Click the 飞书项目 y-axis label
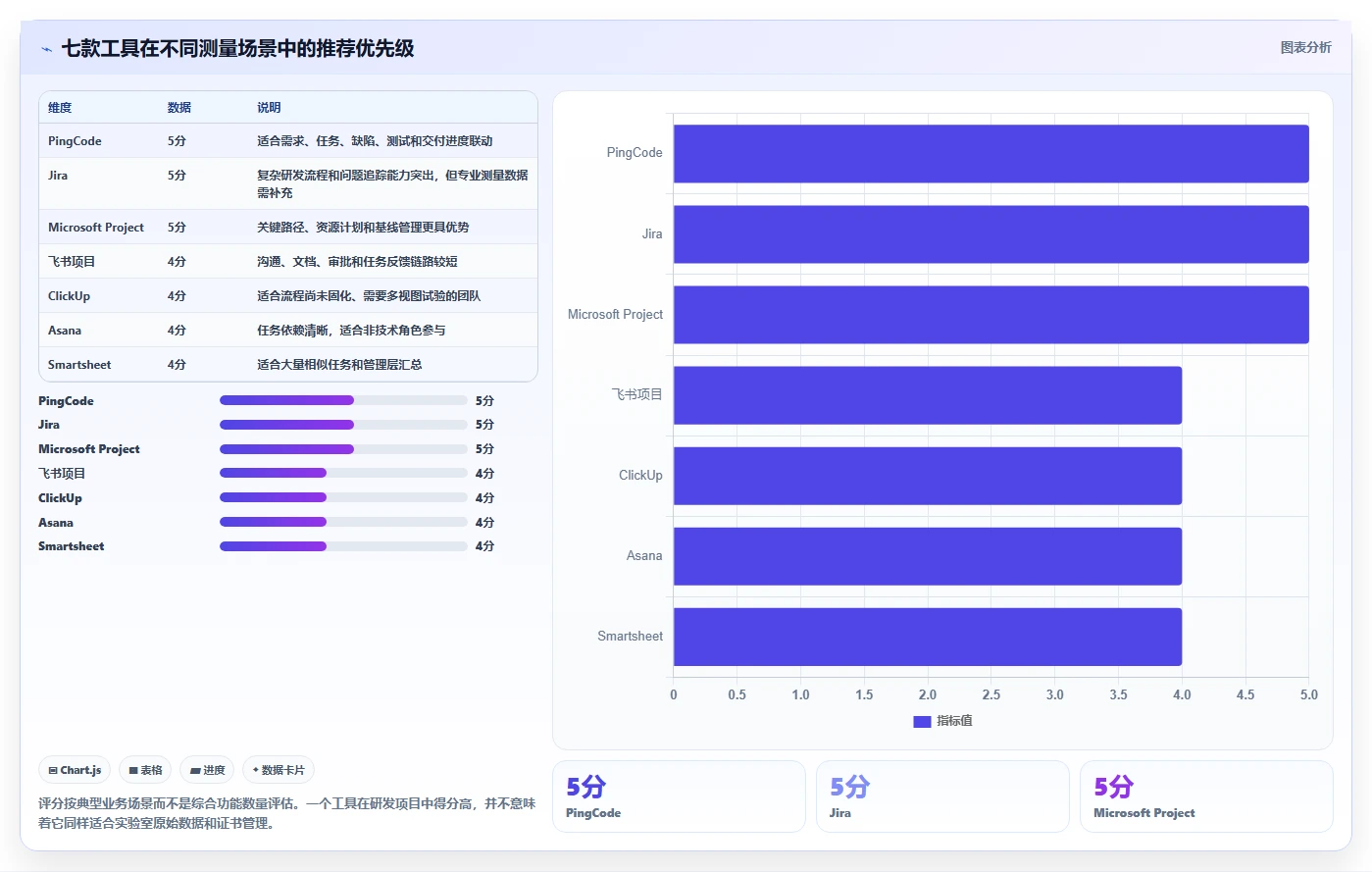The width and height of the screenshot is (1372, 872). tap(637, 394)
